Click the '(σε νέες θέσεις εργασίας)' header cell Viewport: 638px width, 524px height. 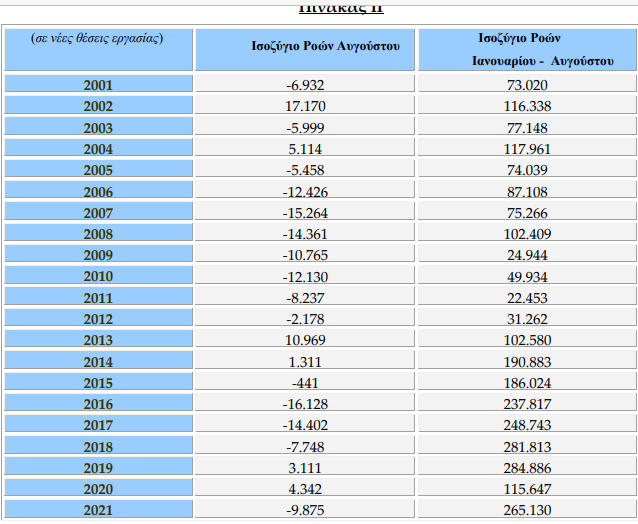97,39
